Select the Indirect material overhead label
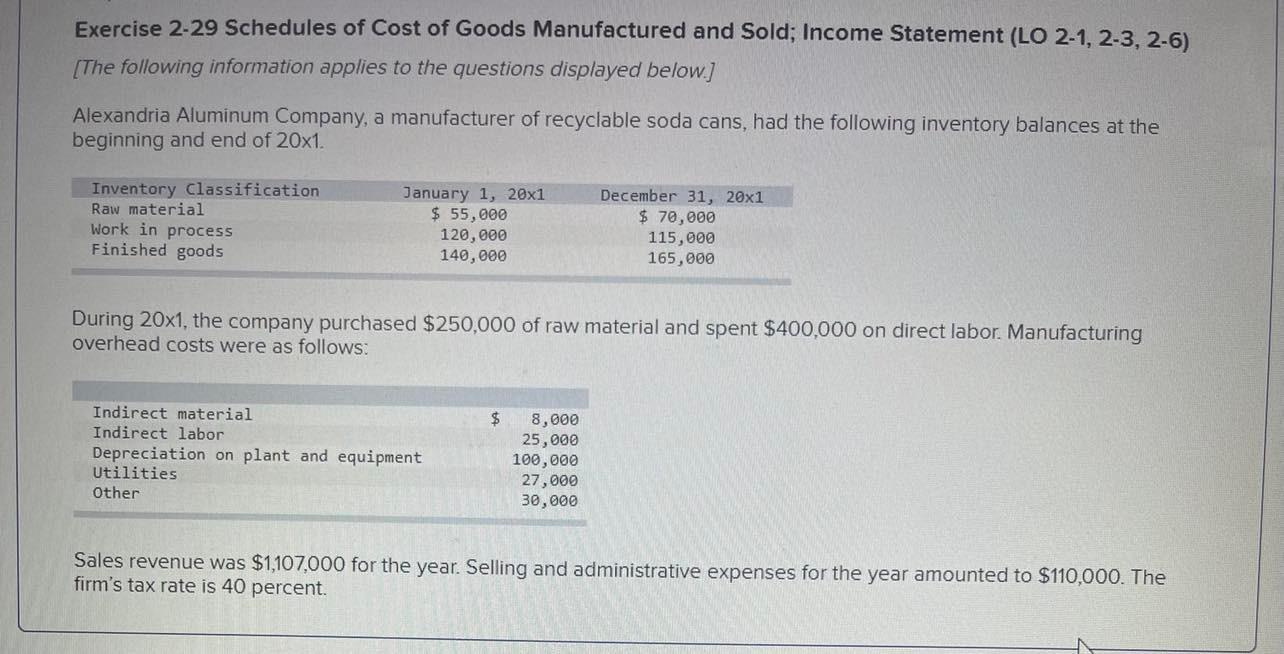Screen dimensions: 1284x654 tap(172, 414)
